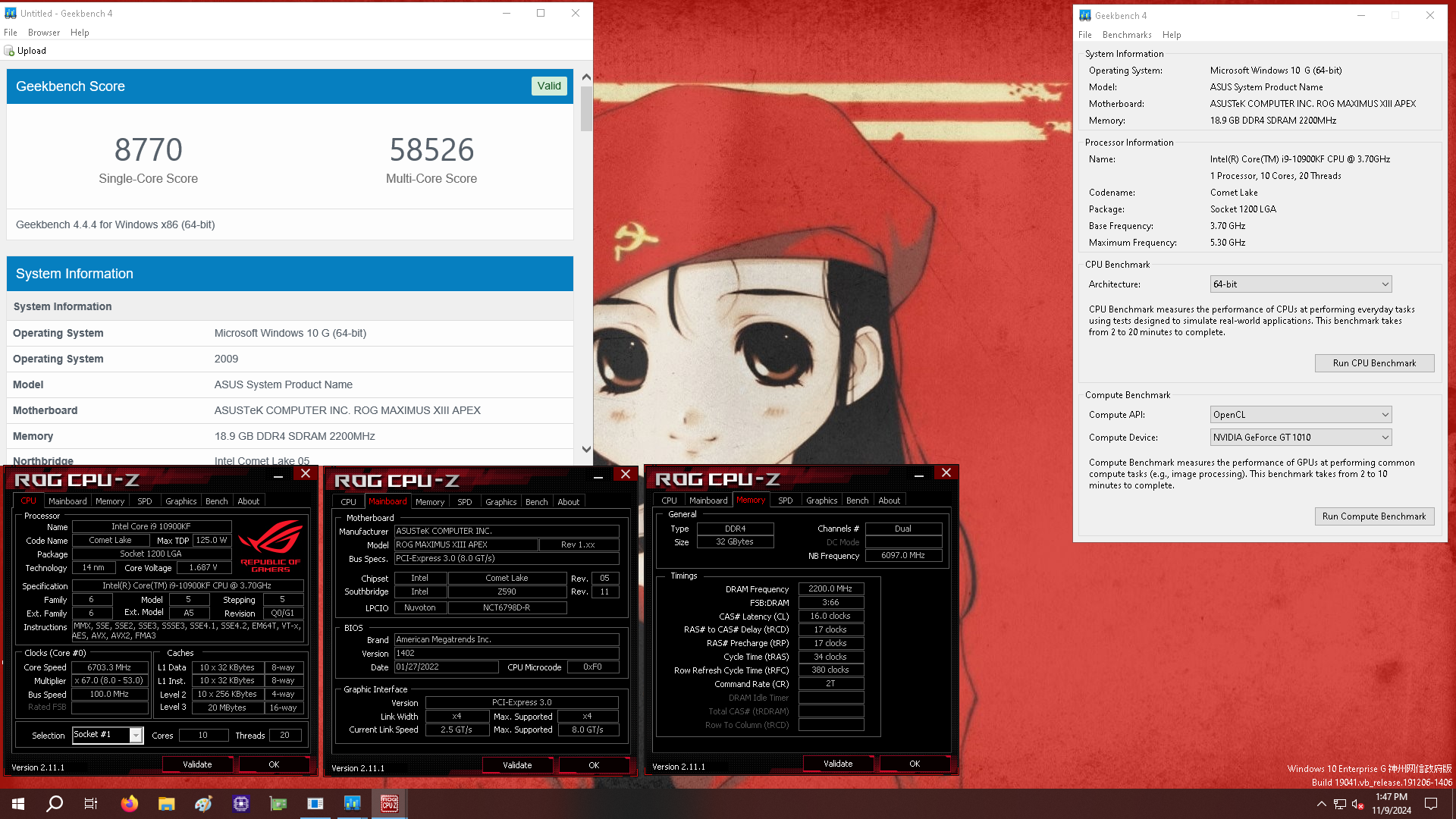Open the taskbar clock showing 1:47 PM
This screenshot has height=819, width=1456.
coord(1392,804)
